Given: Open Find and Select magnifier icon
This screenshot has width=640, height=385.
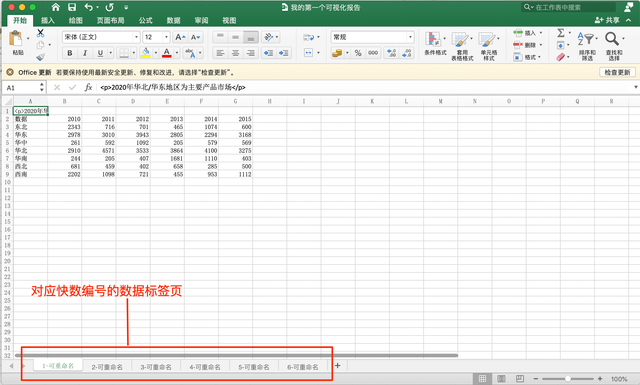Looking at the screenshot, I should (612, 39).
